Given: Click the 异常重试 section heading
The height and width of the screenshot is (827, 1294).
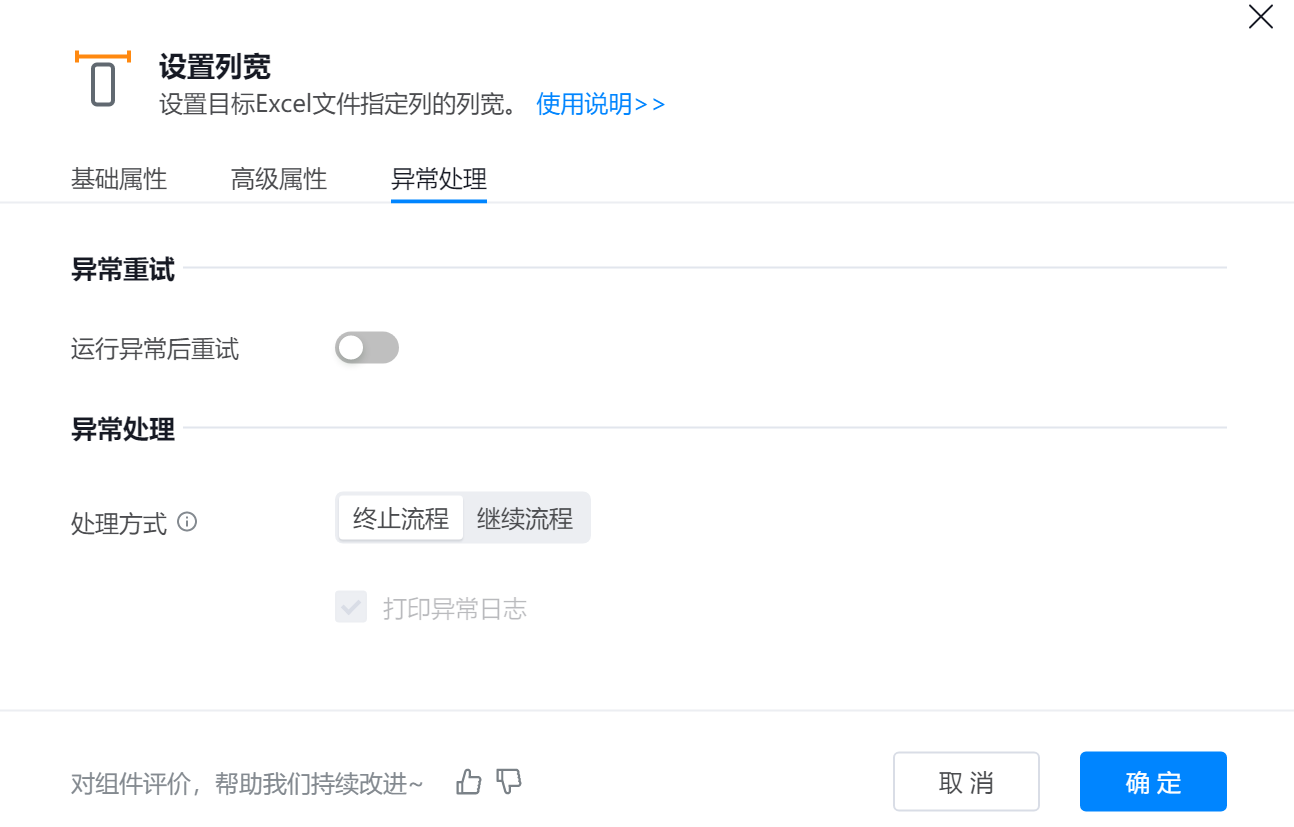Looking at the screenshot, I should pos(123,269).
